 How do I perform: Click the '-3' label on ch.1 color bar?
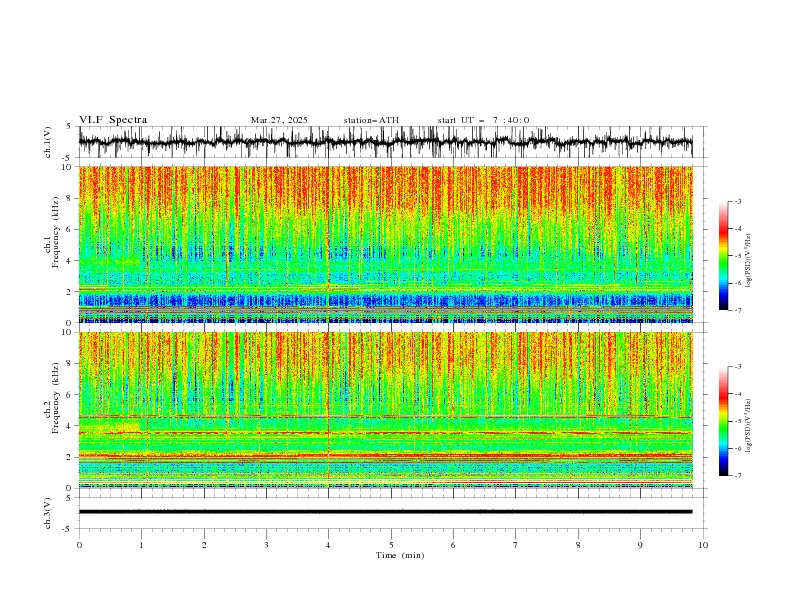coord(737,201)
